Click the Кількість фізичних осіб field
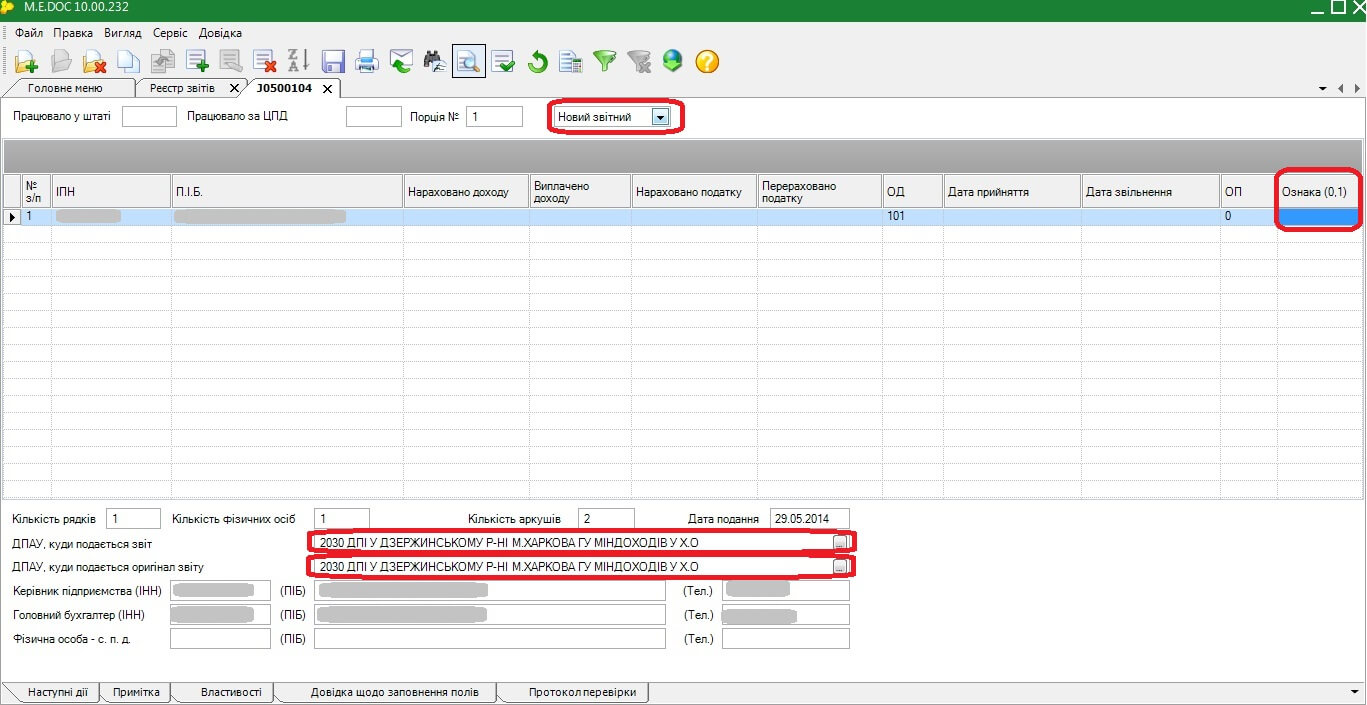 [x=342, y=519]
